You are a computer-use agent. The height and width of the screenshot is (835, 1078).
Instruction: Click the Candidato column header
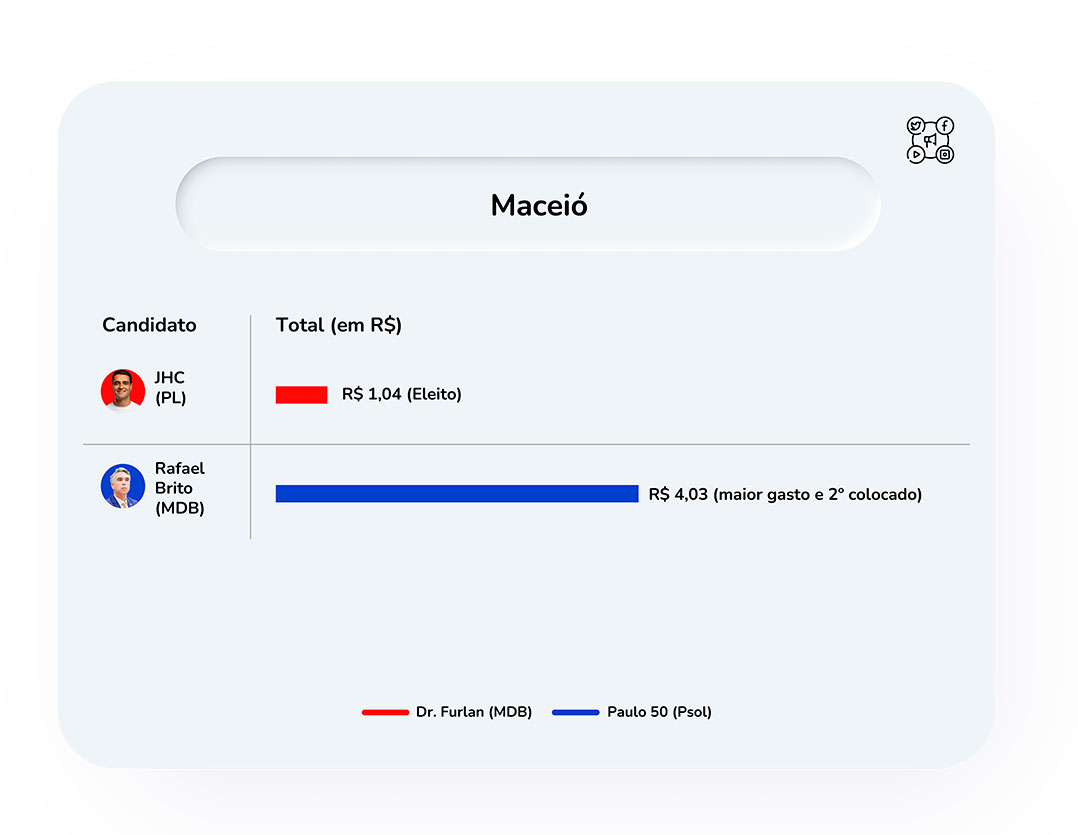coord(149,325)
